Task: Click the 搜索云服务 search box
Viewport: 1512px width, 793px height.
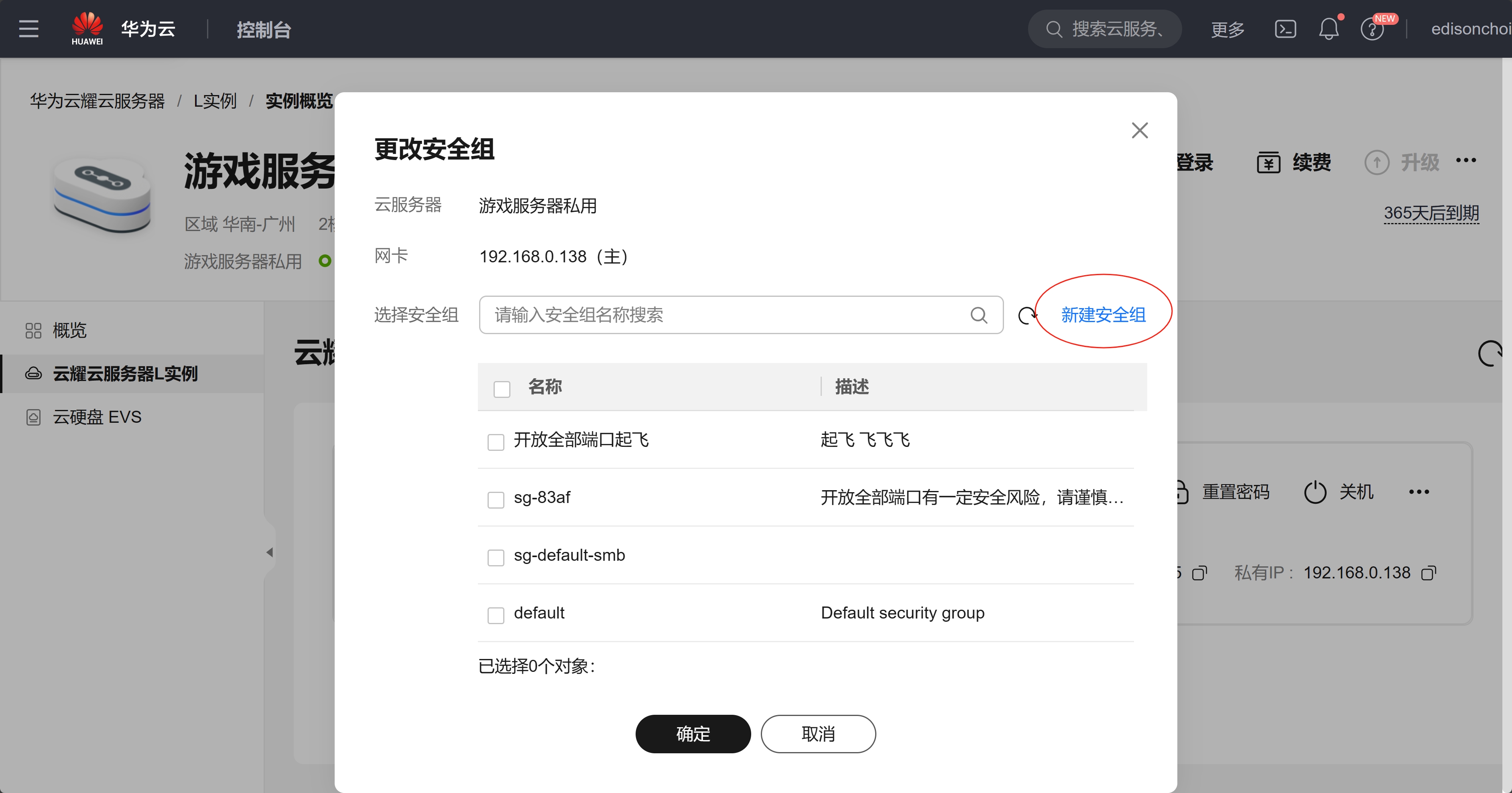Action: click(x=1105, y=29)
